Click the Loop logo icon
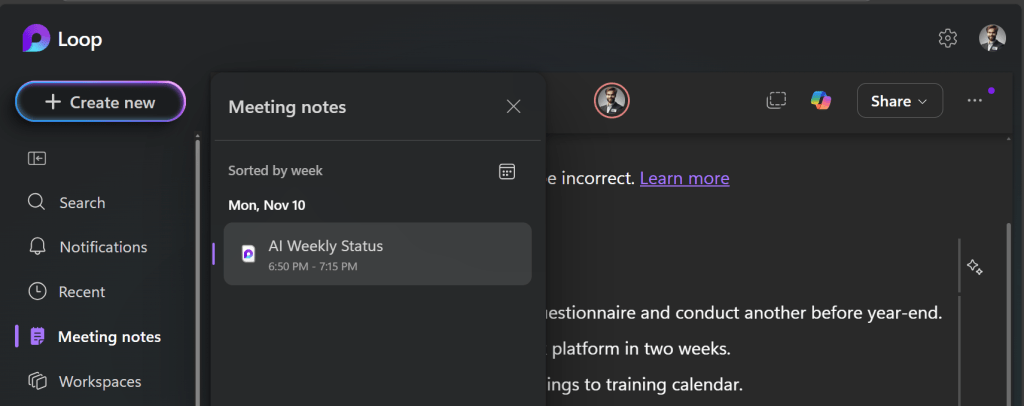This screenshot has height=406, width=1024. pos(36,39)
